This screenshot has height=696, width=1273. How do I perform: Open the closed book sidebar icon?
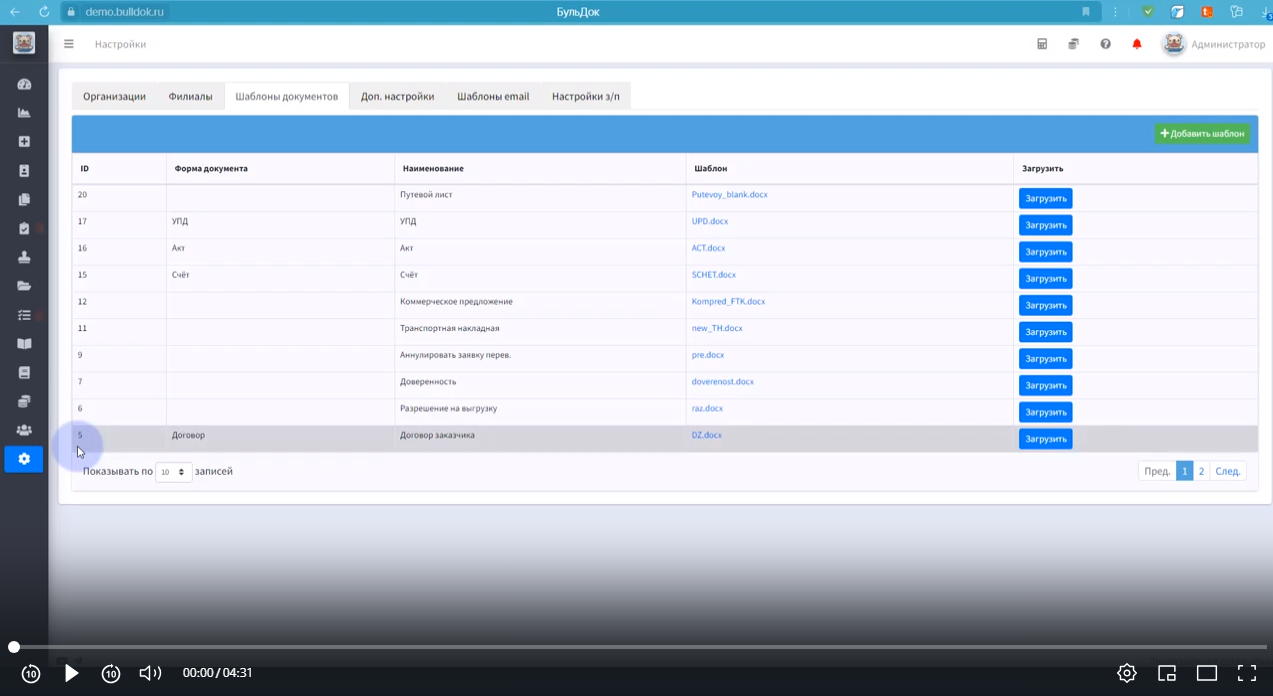click(24, 372)
